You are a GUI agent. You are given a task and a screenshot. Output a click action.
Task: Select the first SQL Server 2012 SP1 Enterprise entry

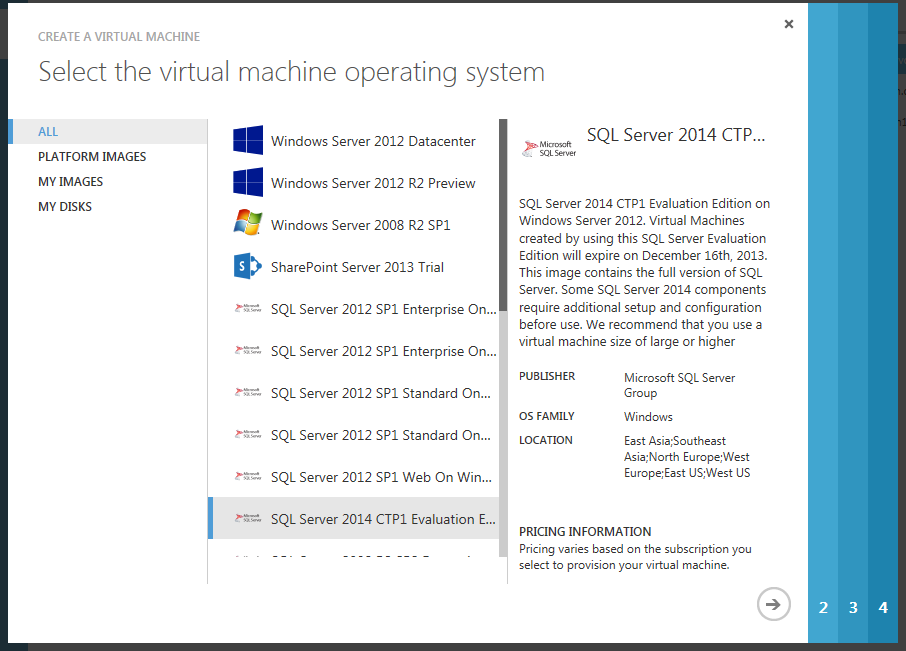pyautogui.click(x=383, y=309)
